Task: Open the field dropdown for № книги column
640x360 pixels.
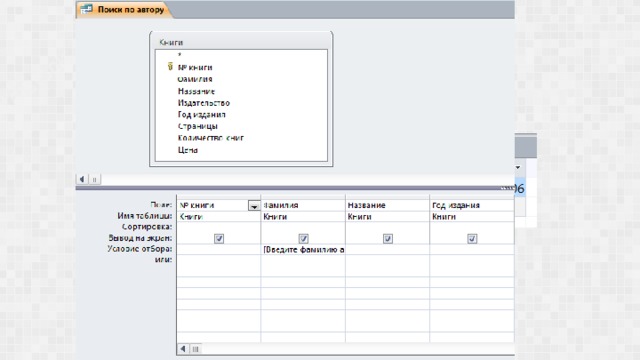Action: pyautogui.click(x=254, y=206)
